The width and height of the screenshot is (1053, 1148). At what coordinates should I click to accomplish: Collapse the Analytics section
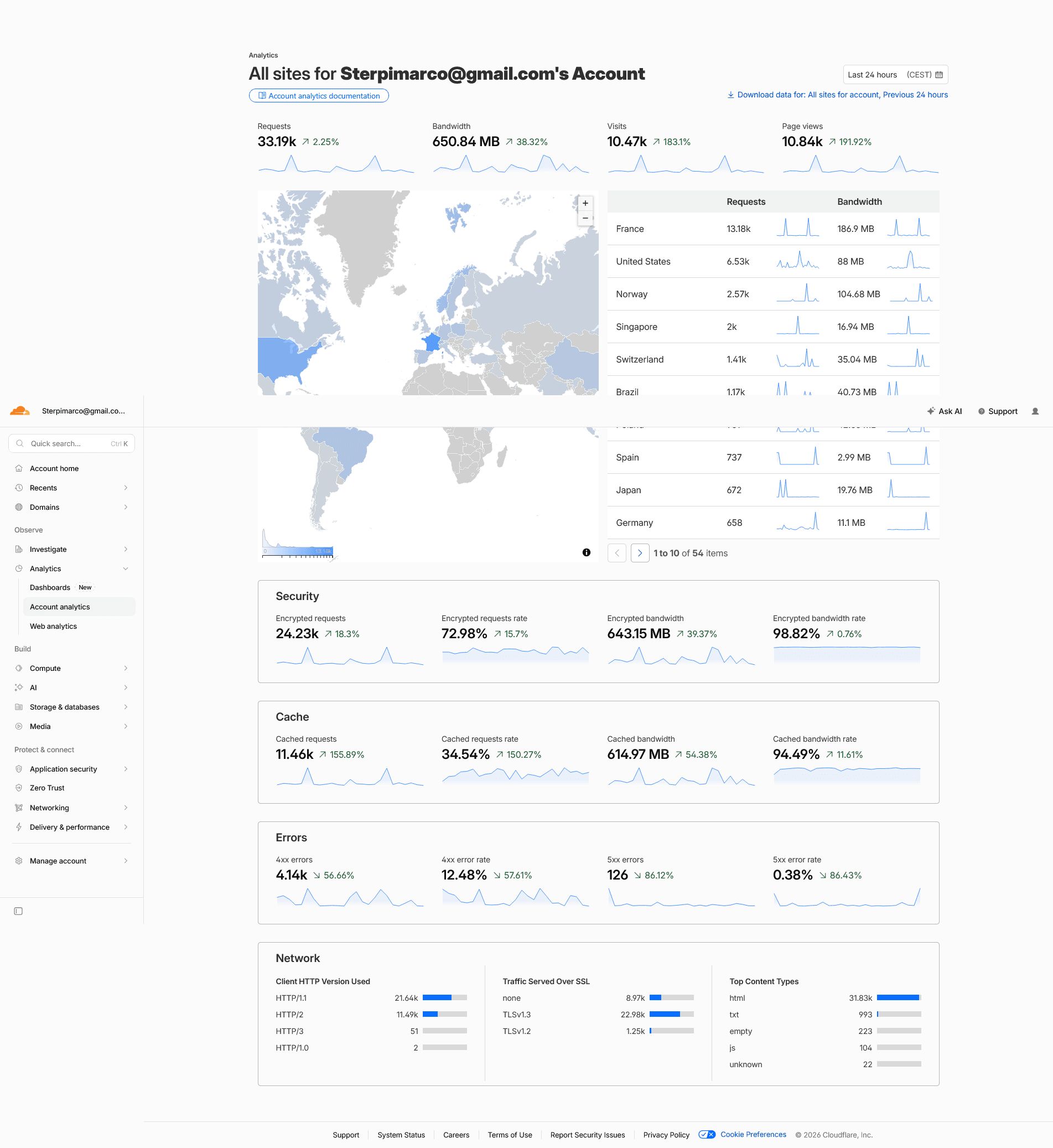[72, 569]
